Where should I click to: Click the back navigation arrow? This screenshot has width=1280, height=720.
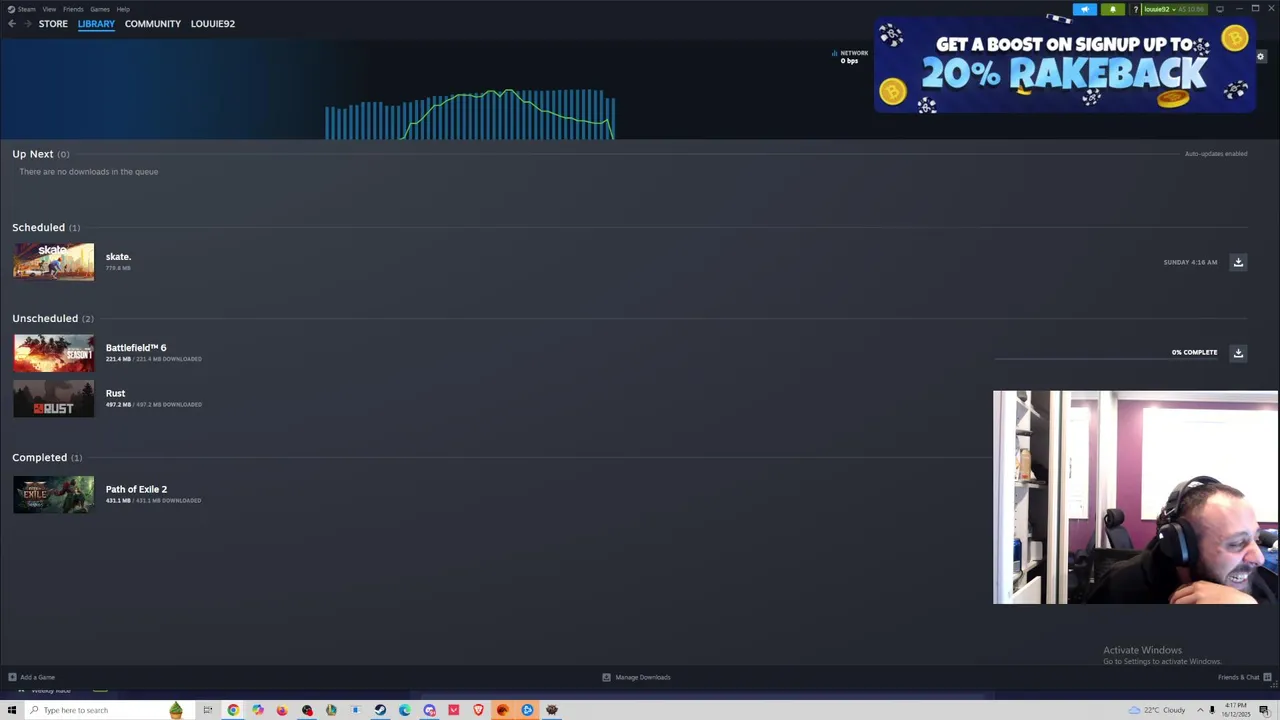[x=11, y=24]
